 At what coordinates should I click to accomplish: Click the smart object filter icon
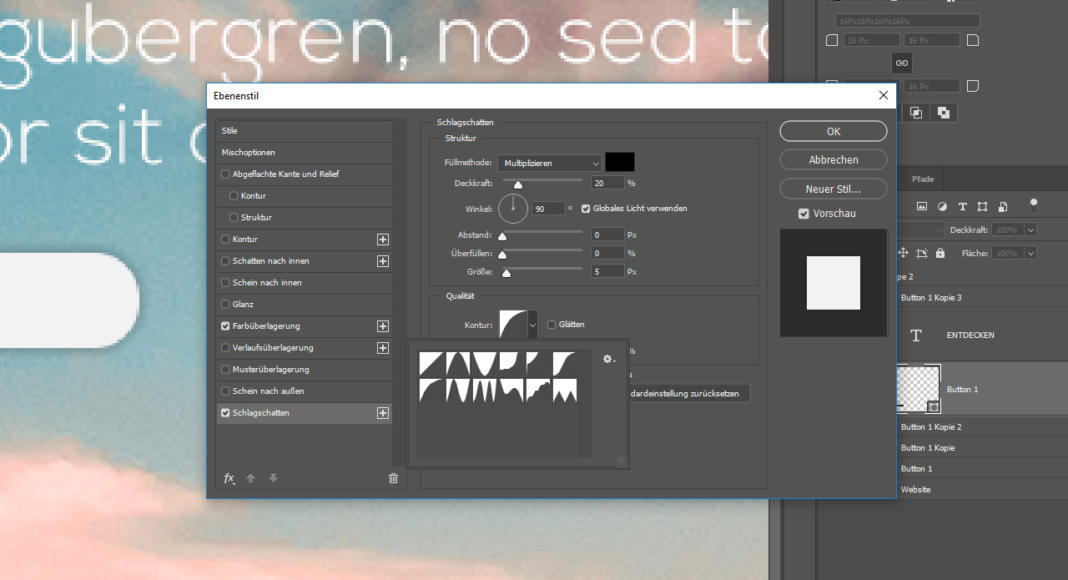1003,207
